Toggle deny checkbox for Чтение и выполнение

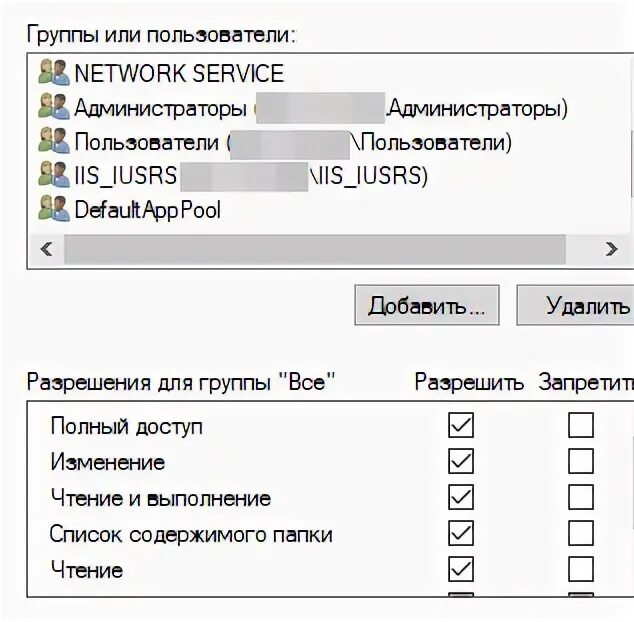click(581, 497)
